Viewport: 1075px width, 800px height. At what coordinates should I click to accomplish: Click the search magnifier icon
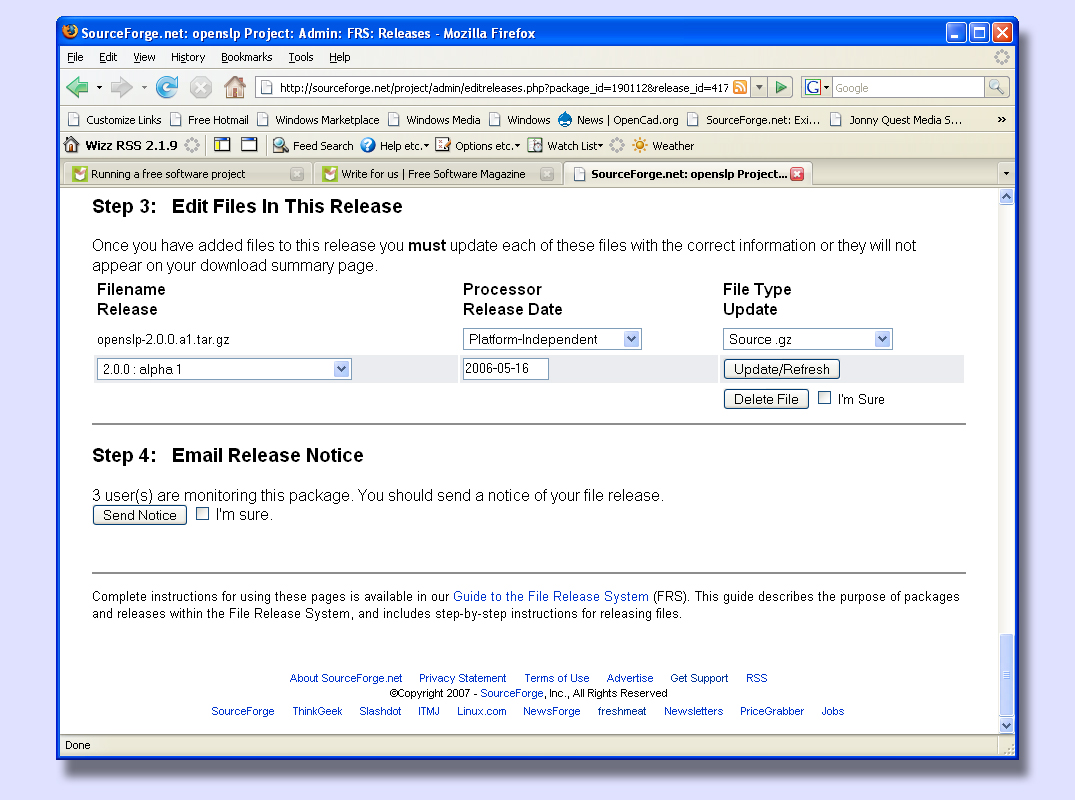(996, 88)
